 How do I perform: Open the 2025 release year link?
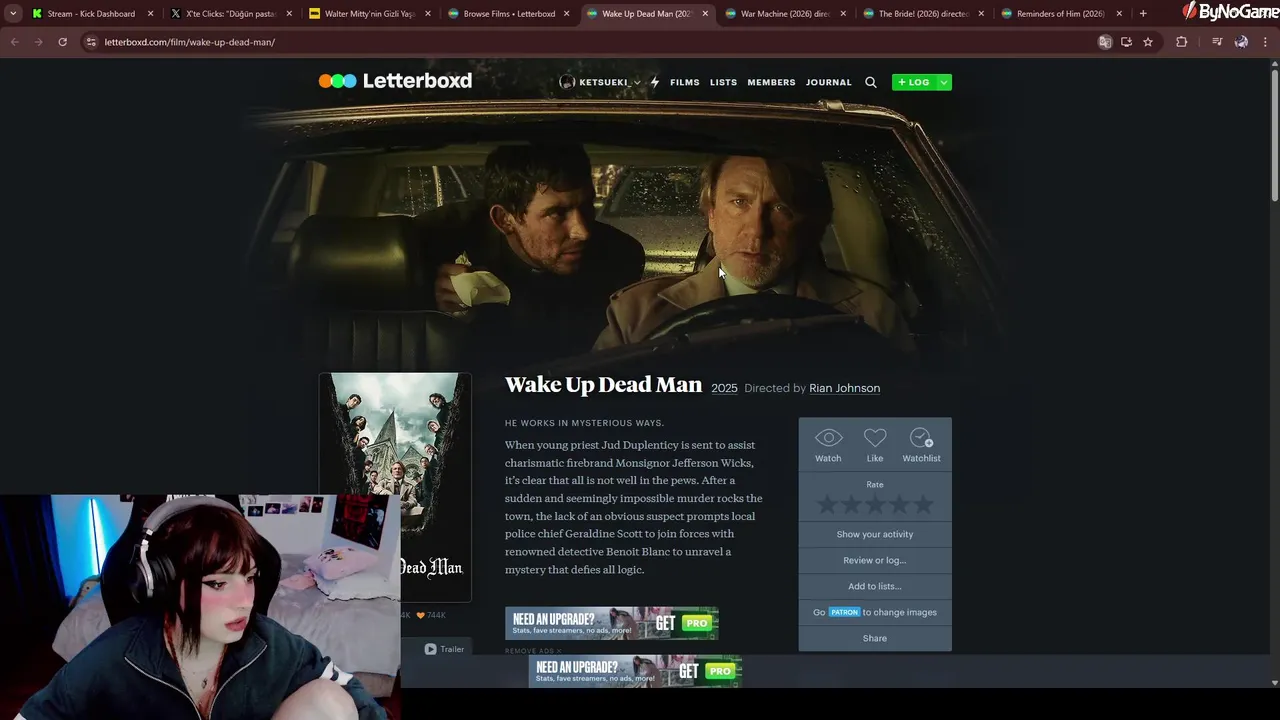point(724,388)
